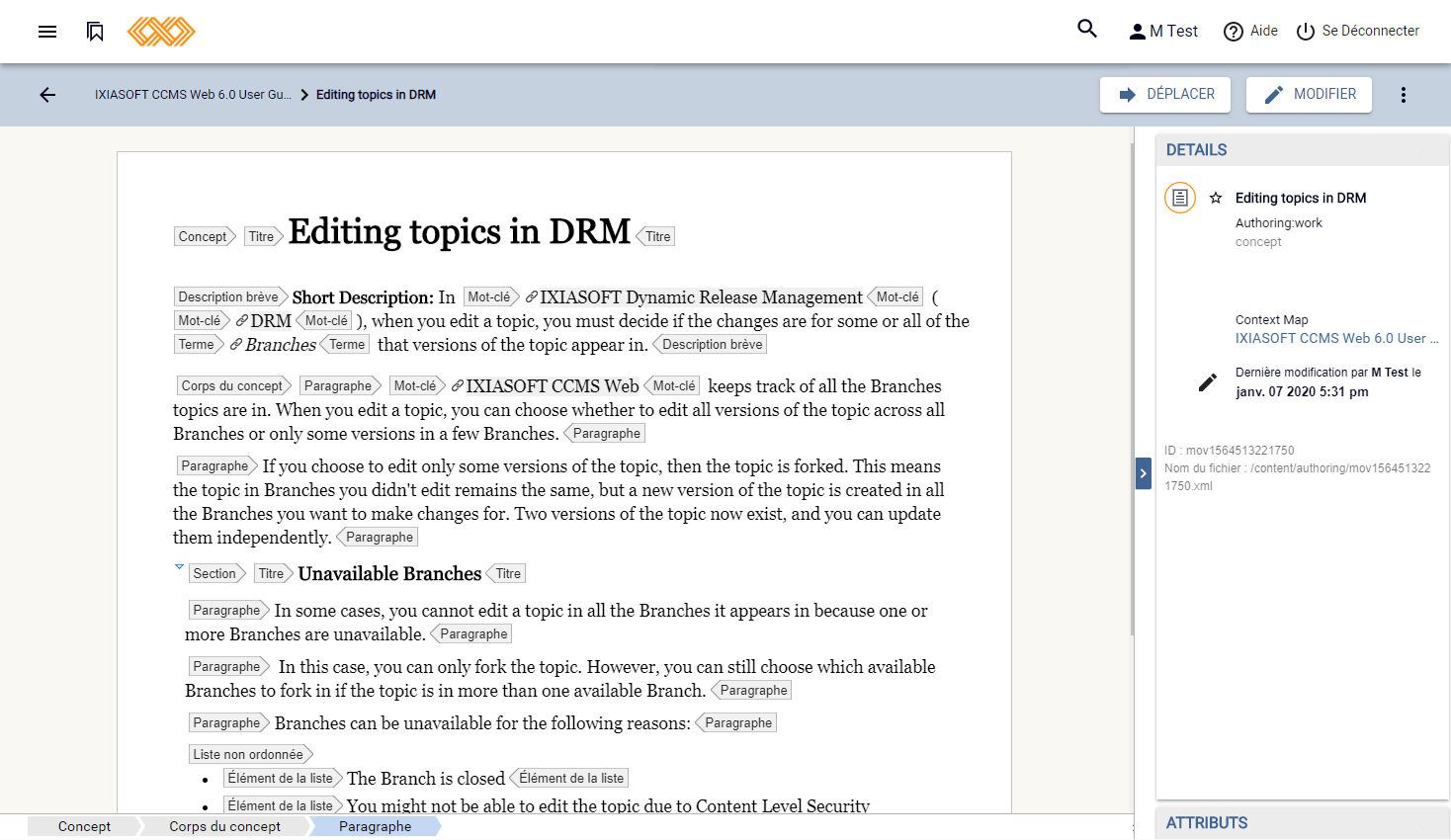Click Editing topics in DRM breadcrumb
This screenshot has width=1451, height=840.
pos(376,95)
